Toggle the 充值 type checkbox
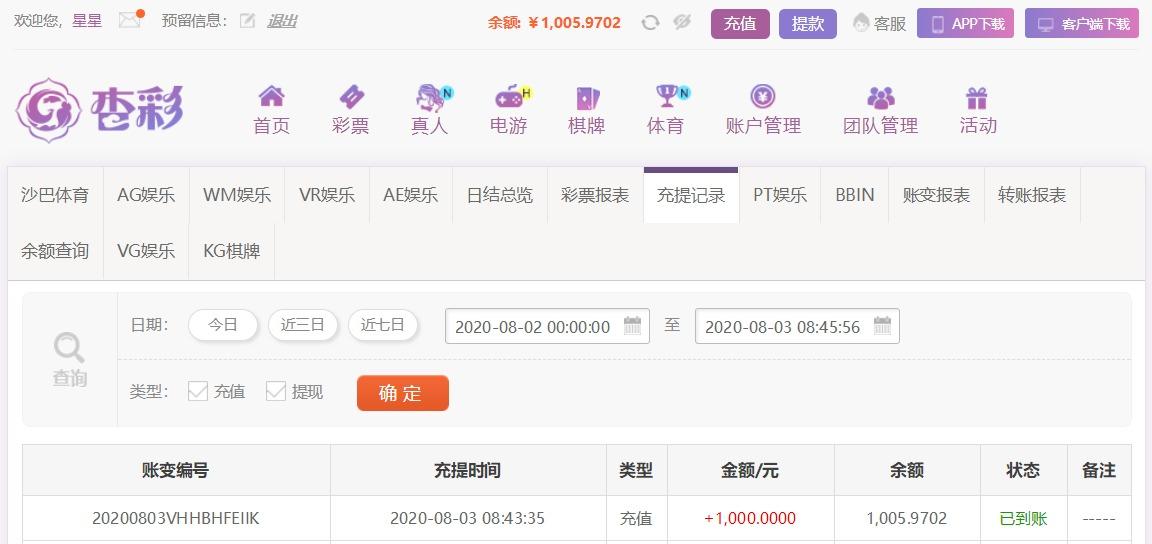The height and width of the screenshot is (544, 1152). [198, 391]
